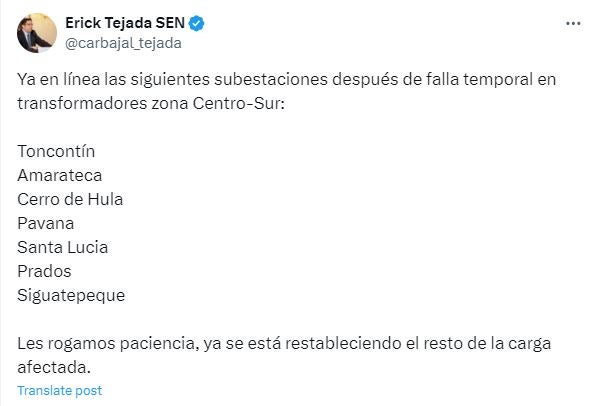Visit the @carbajal_tejada handle link
The height and width of the screenshot is (406, 589).
[124, 43]
